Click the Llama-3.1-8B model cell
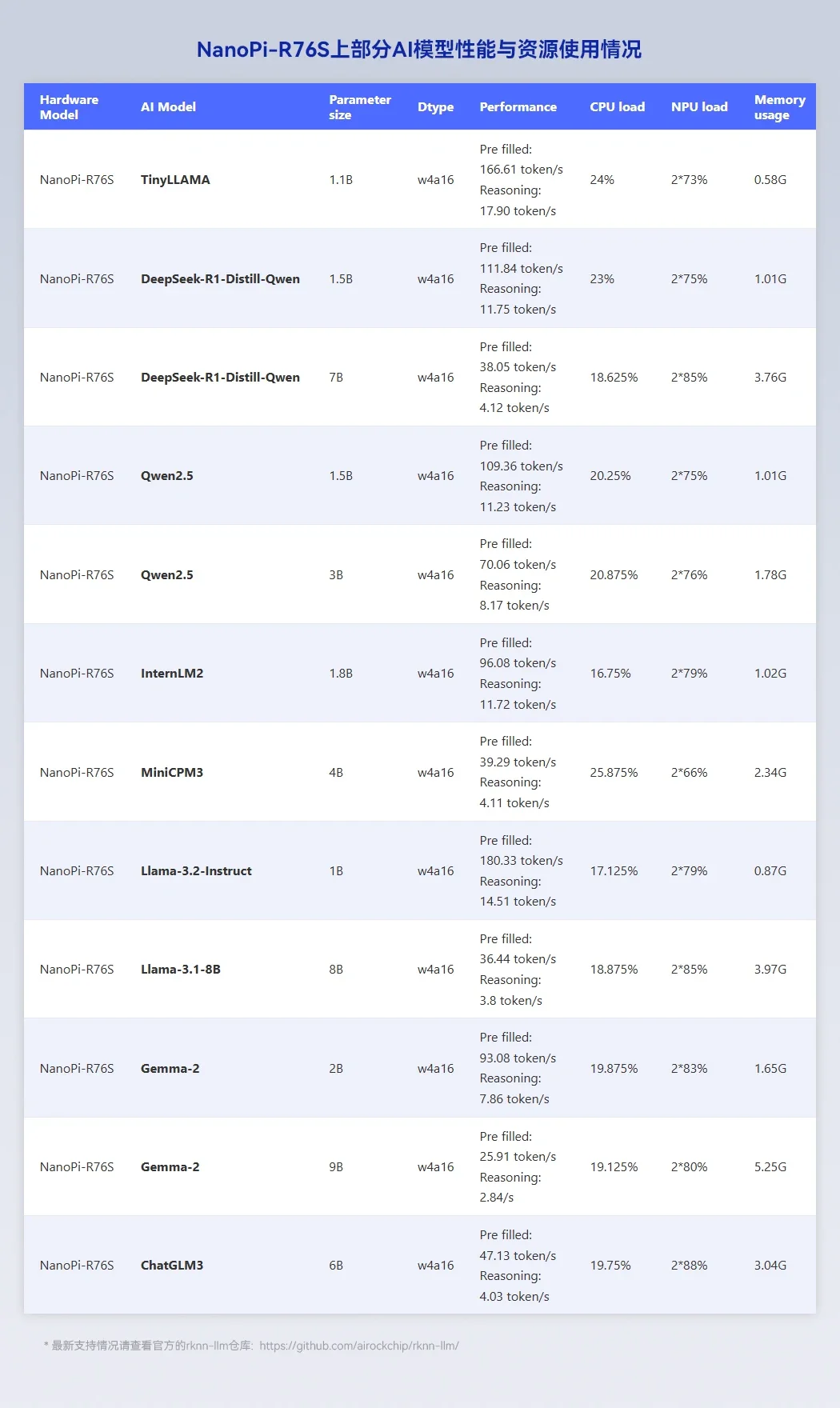The height and width of the screenshot is (1408, 840). point(181,970)
